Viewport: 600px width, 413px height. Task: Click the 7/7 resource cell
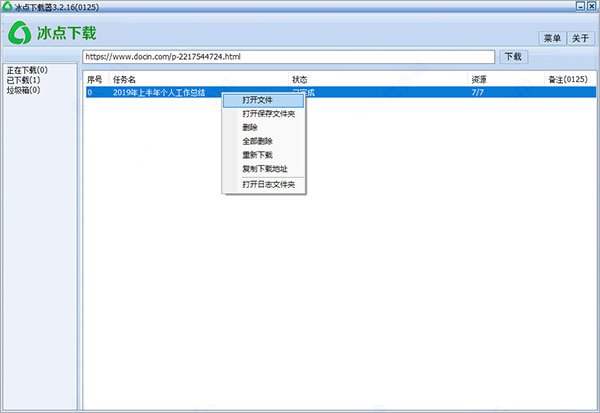coord(478,92)
